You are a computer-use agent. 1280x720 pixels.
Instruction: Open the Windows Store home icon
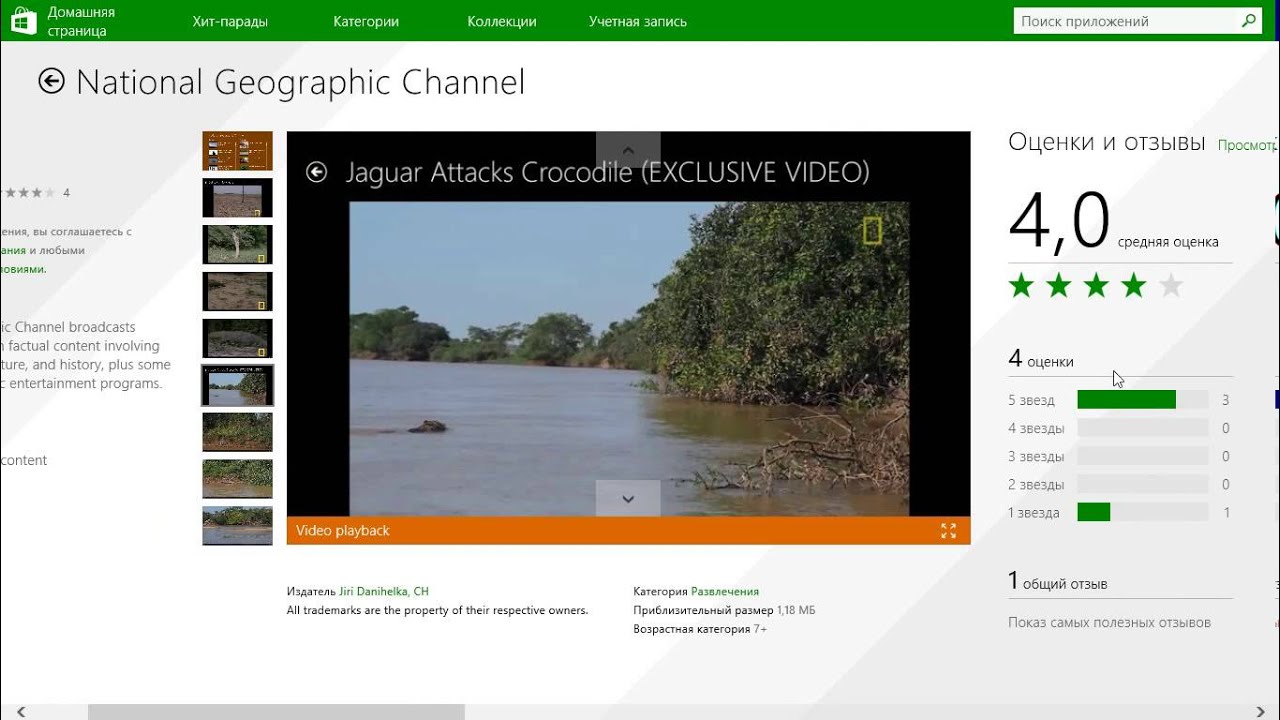tap(22, 21)
